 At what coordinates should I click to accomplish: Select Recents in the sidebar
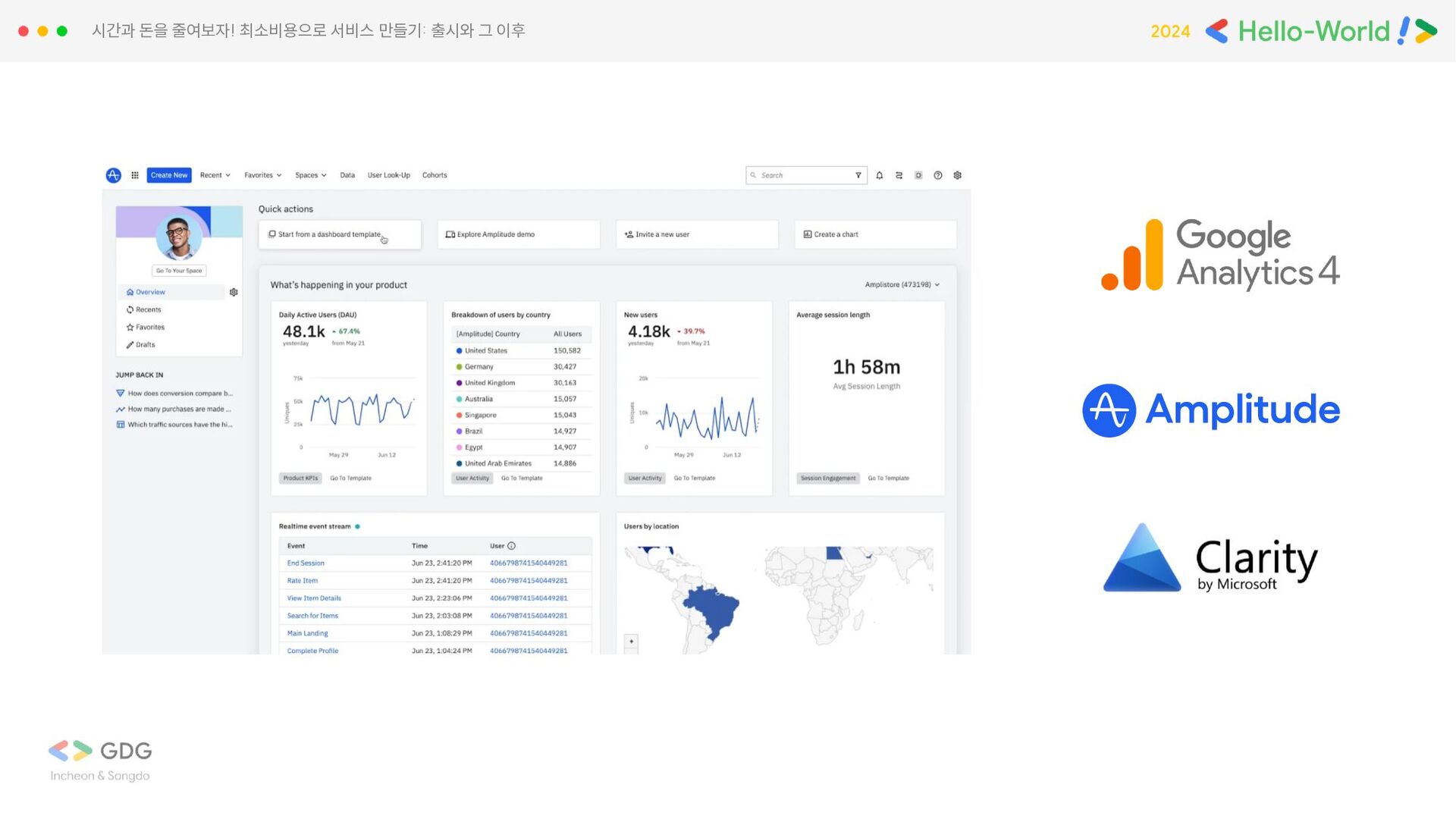coord(144,309)
